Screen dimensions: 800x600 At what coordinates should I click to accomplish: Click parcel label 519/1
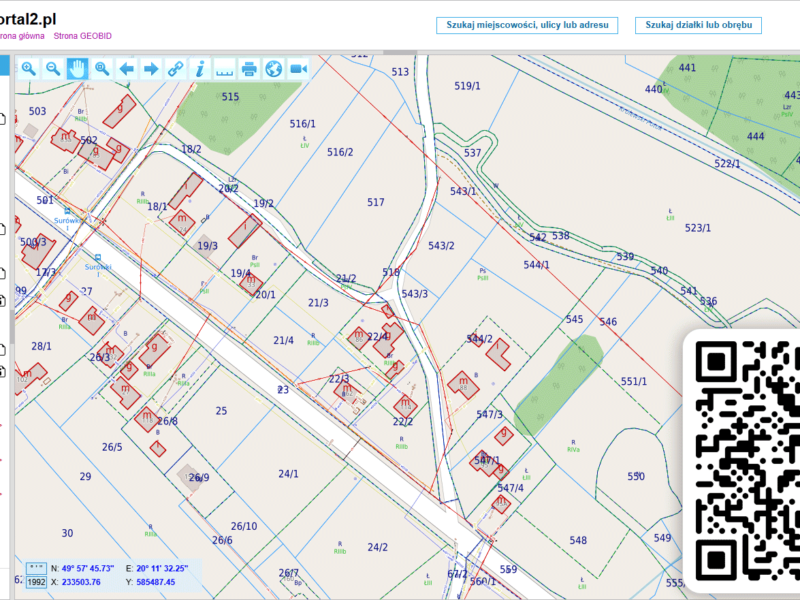click(467, 86)
